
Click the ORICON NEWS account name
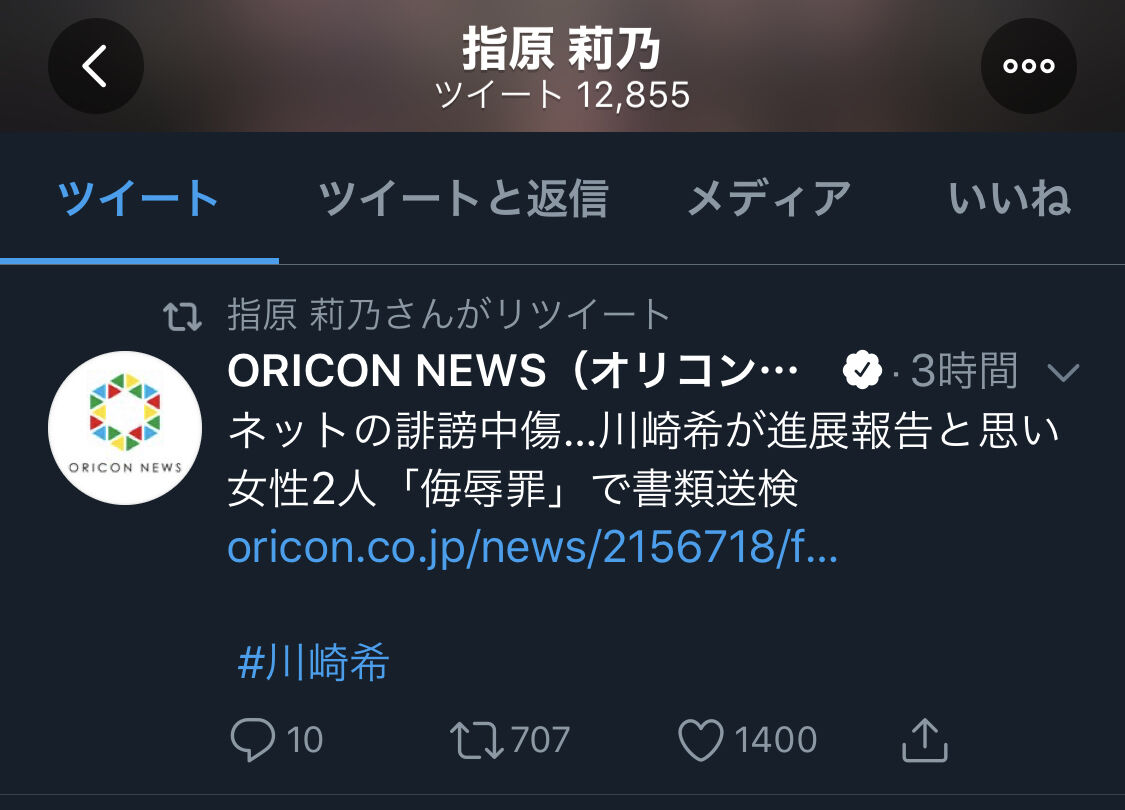click(x=513, y=371)
